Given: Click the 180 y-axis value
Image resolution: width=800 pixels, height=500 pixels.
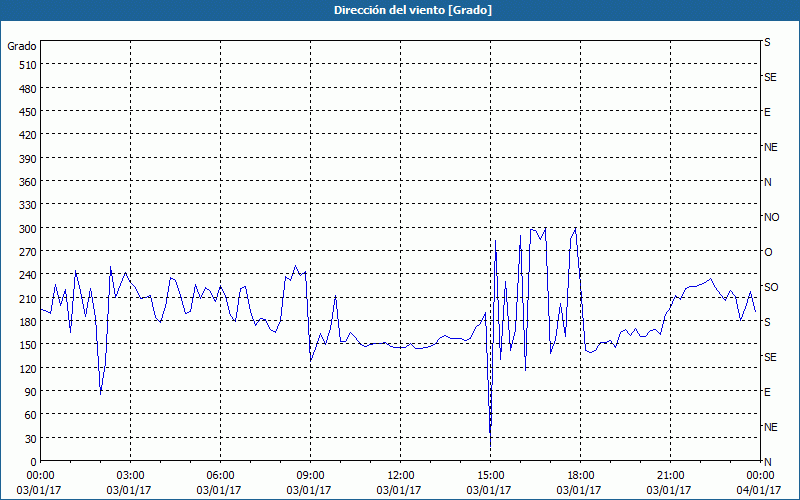Looking at the screenshot, I should pos(28,322).
